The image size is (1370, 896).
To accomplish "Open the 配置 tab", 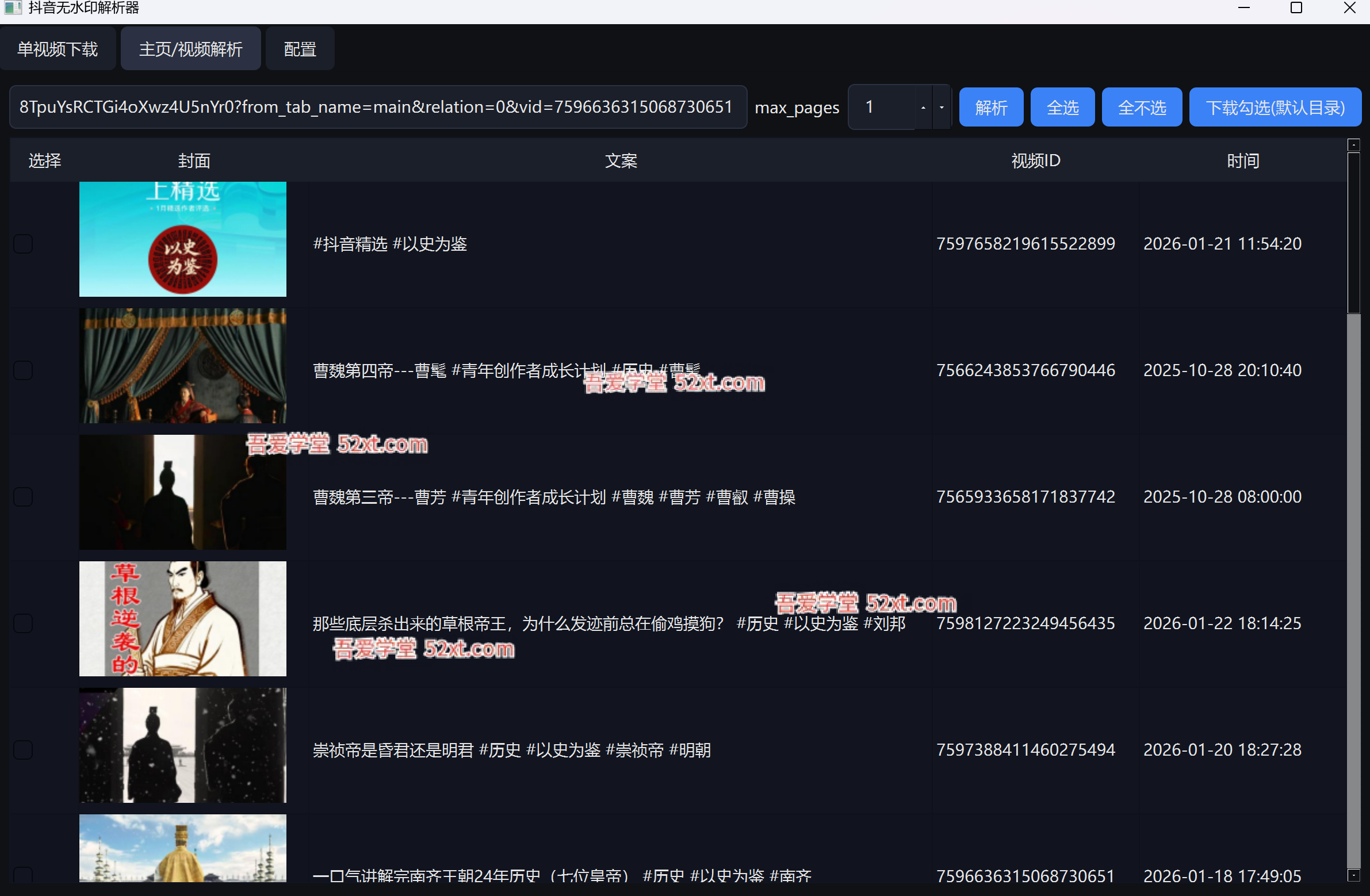I will point(300,49).
